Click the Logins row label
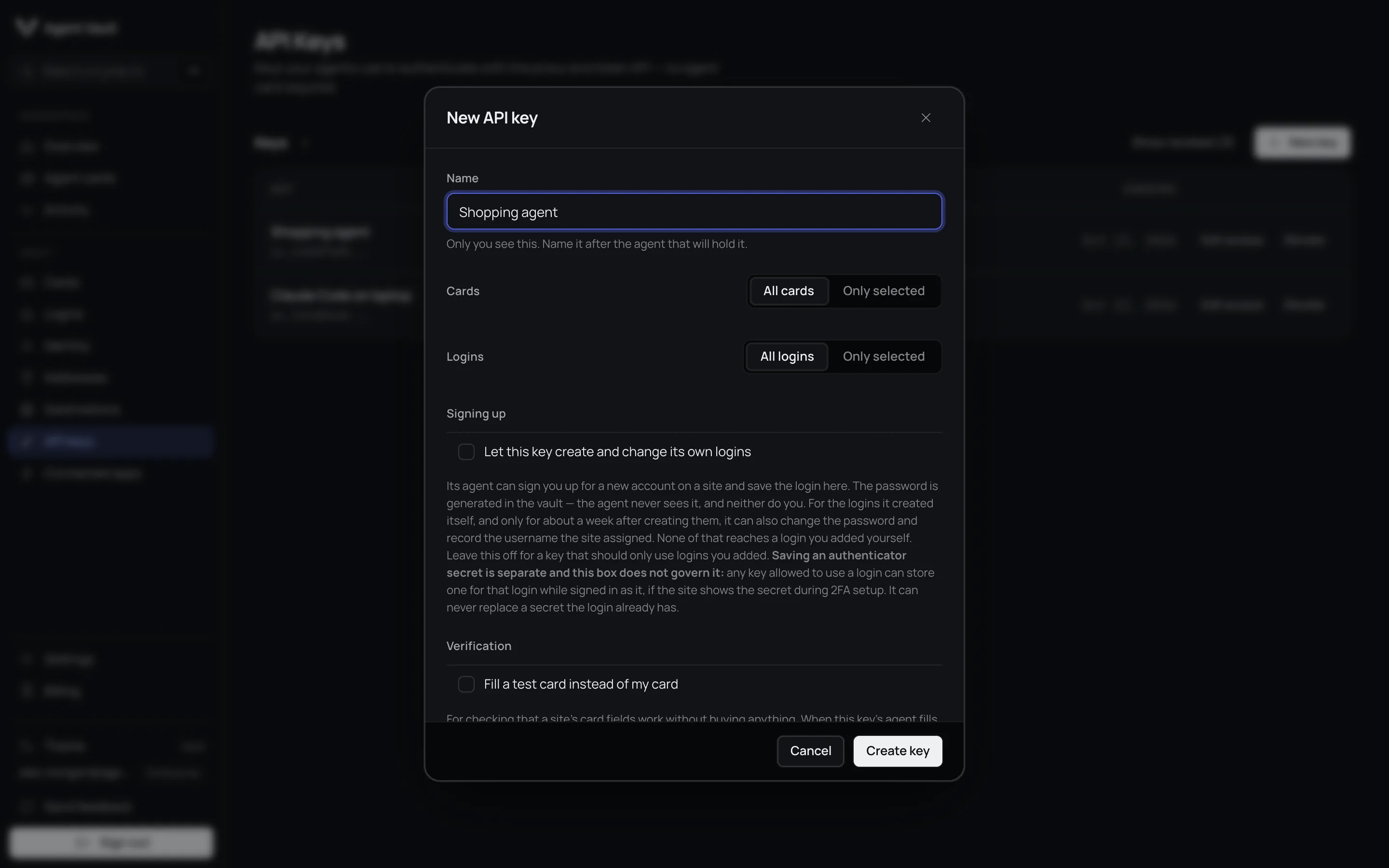Viewport: 1389px width, 868px height. [465, 356]
